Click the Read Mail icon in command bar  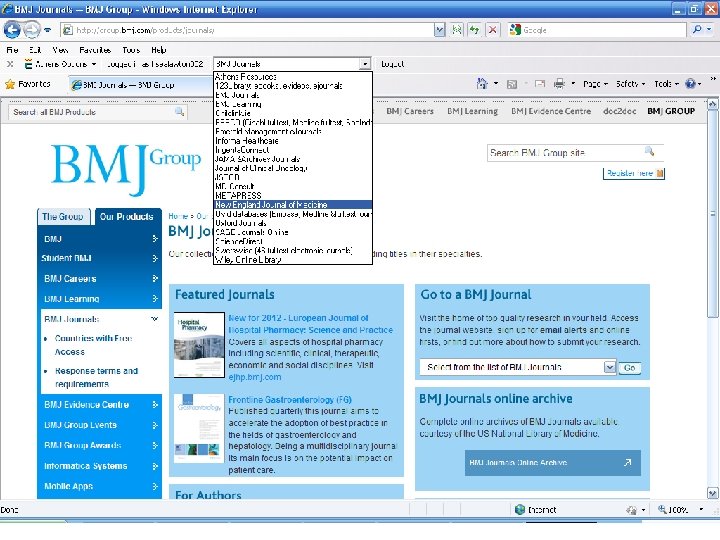[540, 84]
